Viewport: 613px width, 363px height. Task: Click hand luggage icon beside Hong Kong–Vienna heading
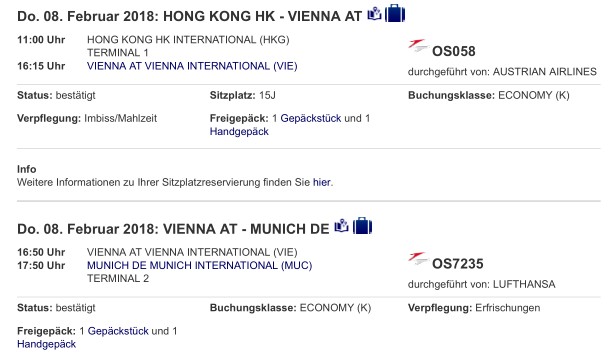point(374,14)
